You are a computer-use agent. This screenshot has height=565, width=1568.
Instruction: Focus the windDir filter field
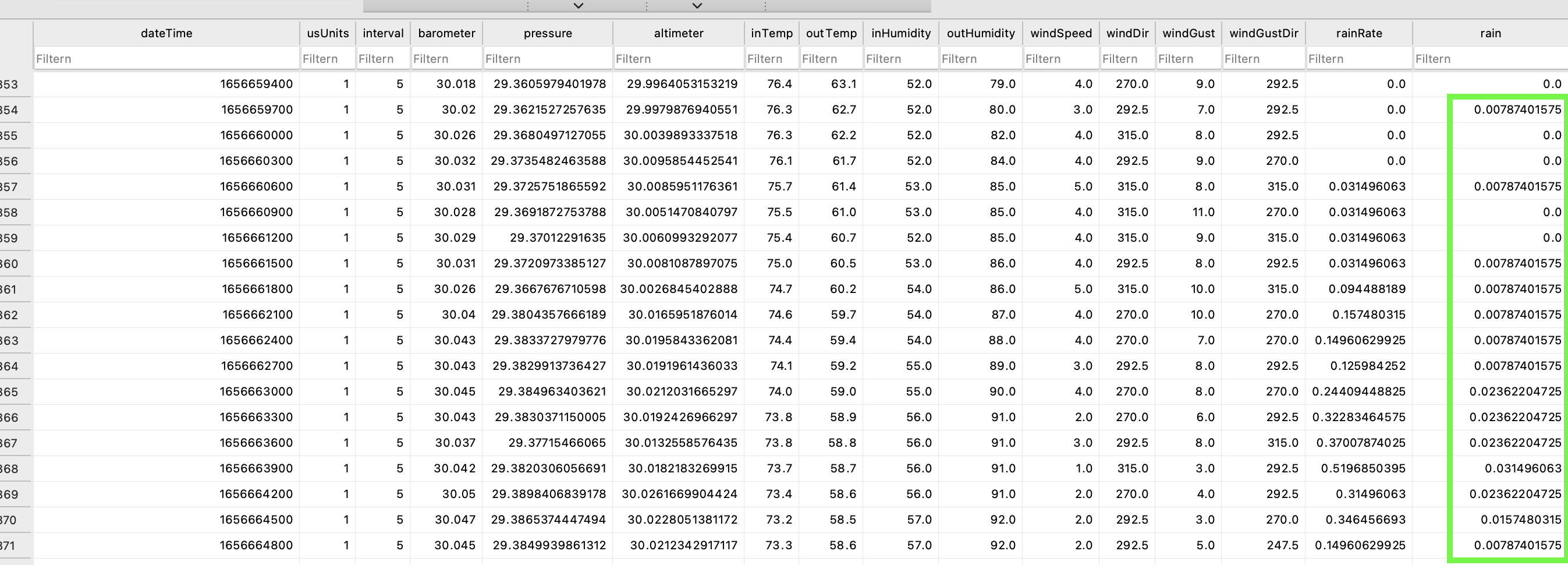(x=1127, y=58)
